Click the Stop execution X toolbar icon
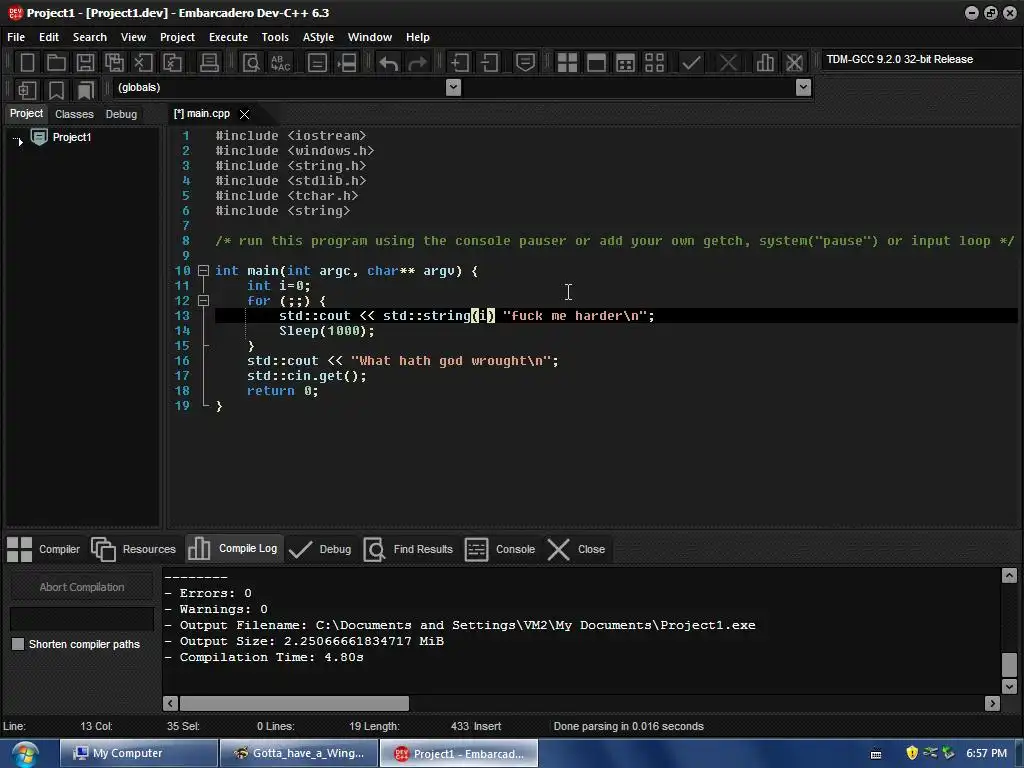1024x768 pixels. coord(728,63)
